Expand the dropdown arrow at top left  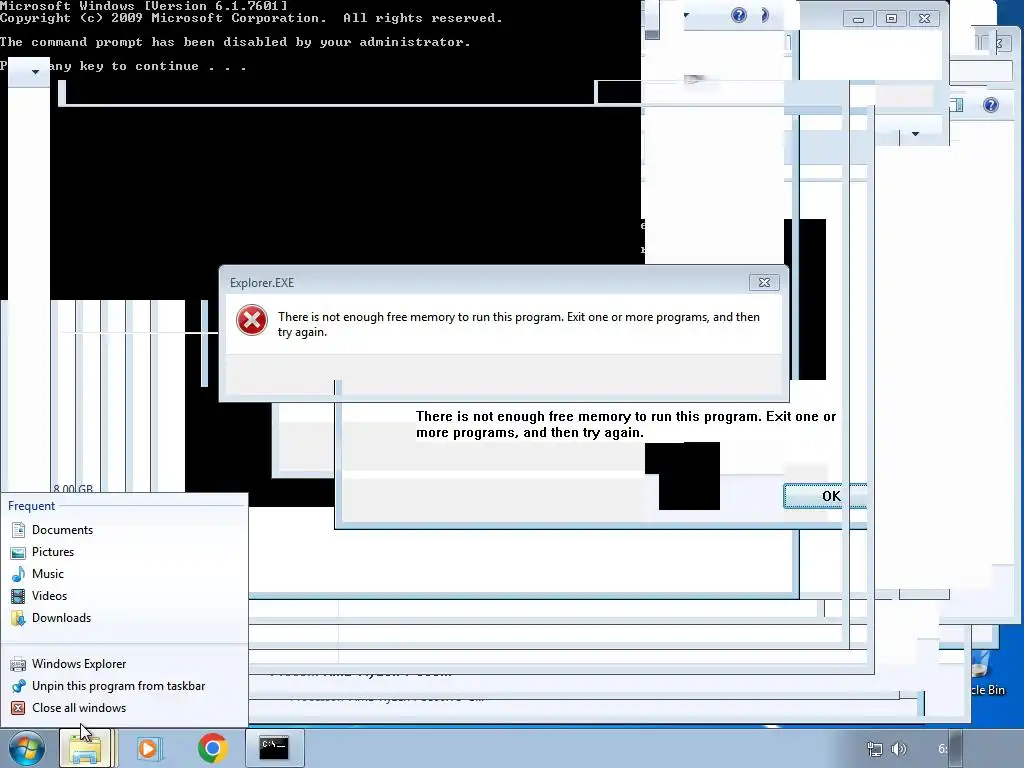click(x=35, y=72)
